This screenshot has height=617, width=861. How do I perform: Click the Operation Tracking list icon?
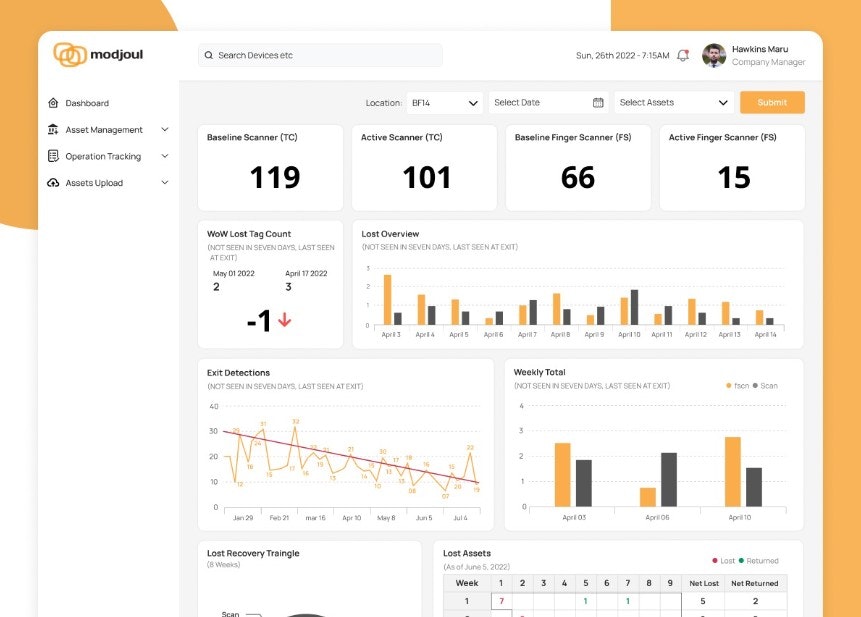pyautogui.click(x=53, y=156)
